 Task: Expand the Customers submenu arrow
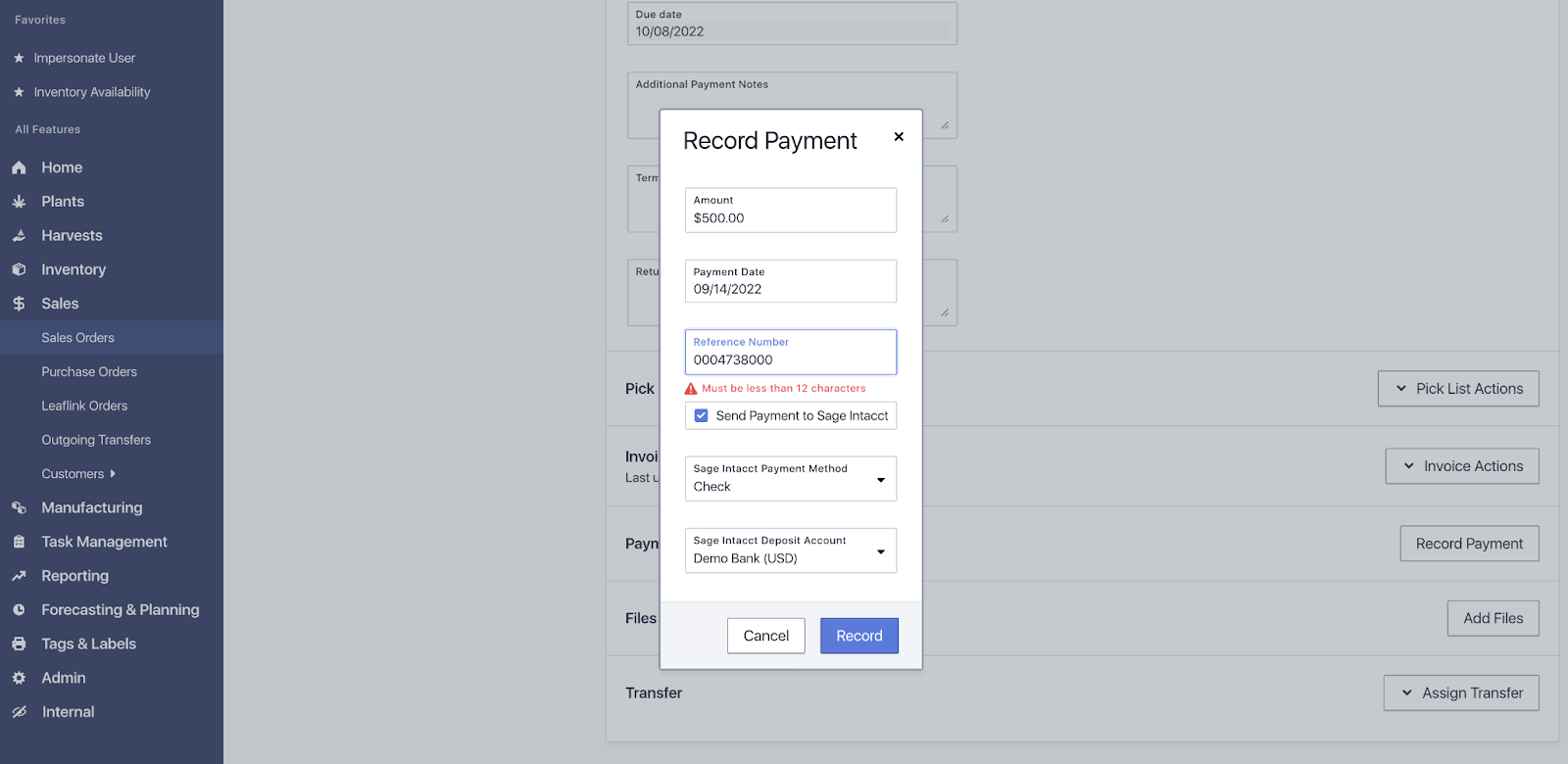[113, 474]
